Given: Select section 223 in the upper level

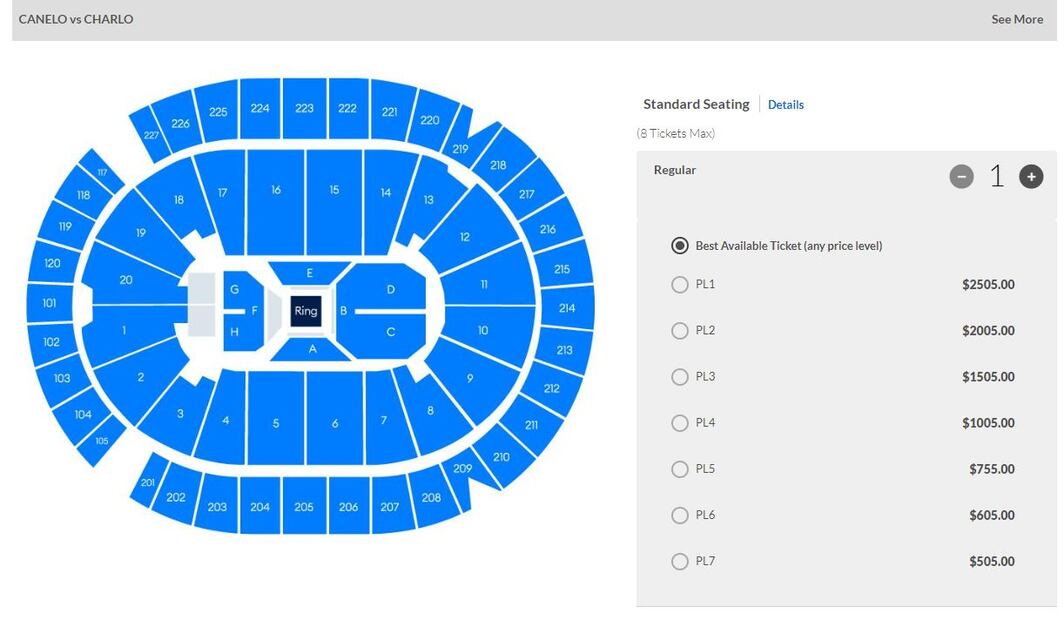Looking at the screenshot, I should click(304, 108).
